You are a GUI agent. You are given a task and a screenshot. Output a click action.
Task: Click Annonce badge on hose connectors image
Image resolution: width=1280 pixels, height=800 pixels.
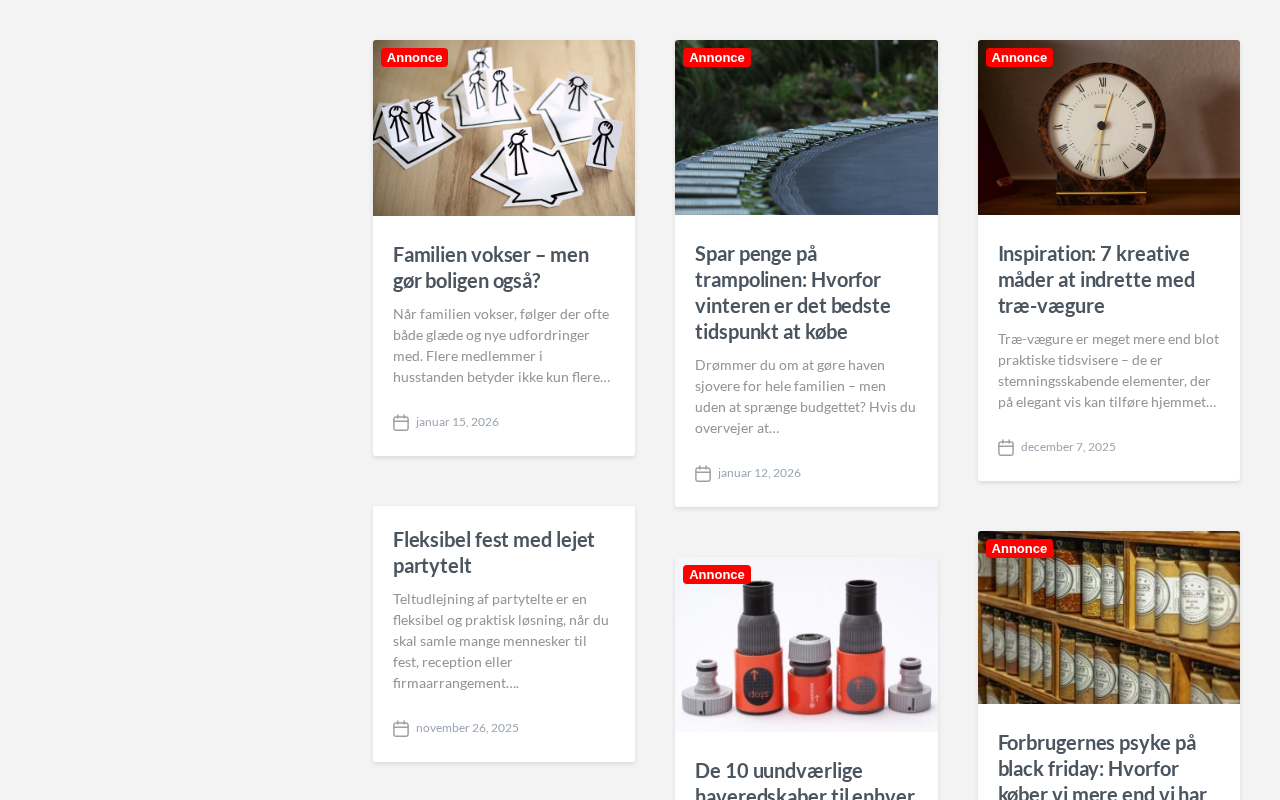(717, 575)
